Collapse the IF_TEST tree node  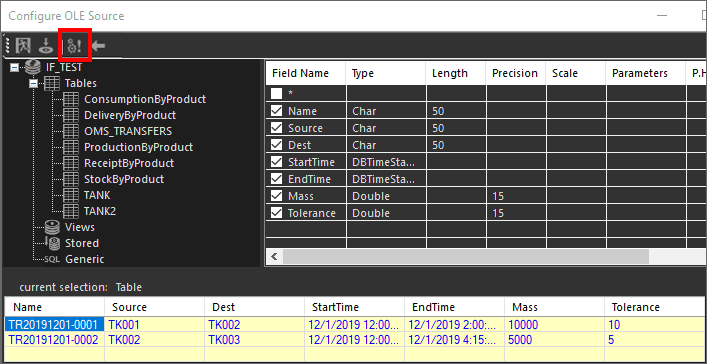(x=14, y=67)
